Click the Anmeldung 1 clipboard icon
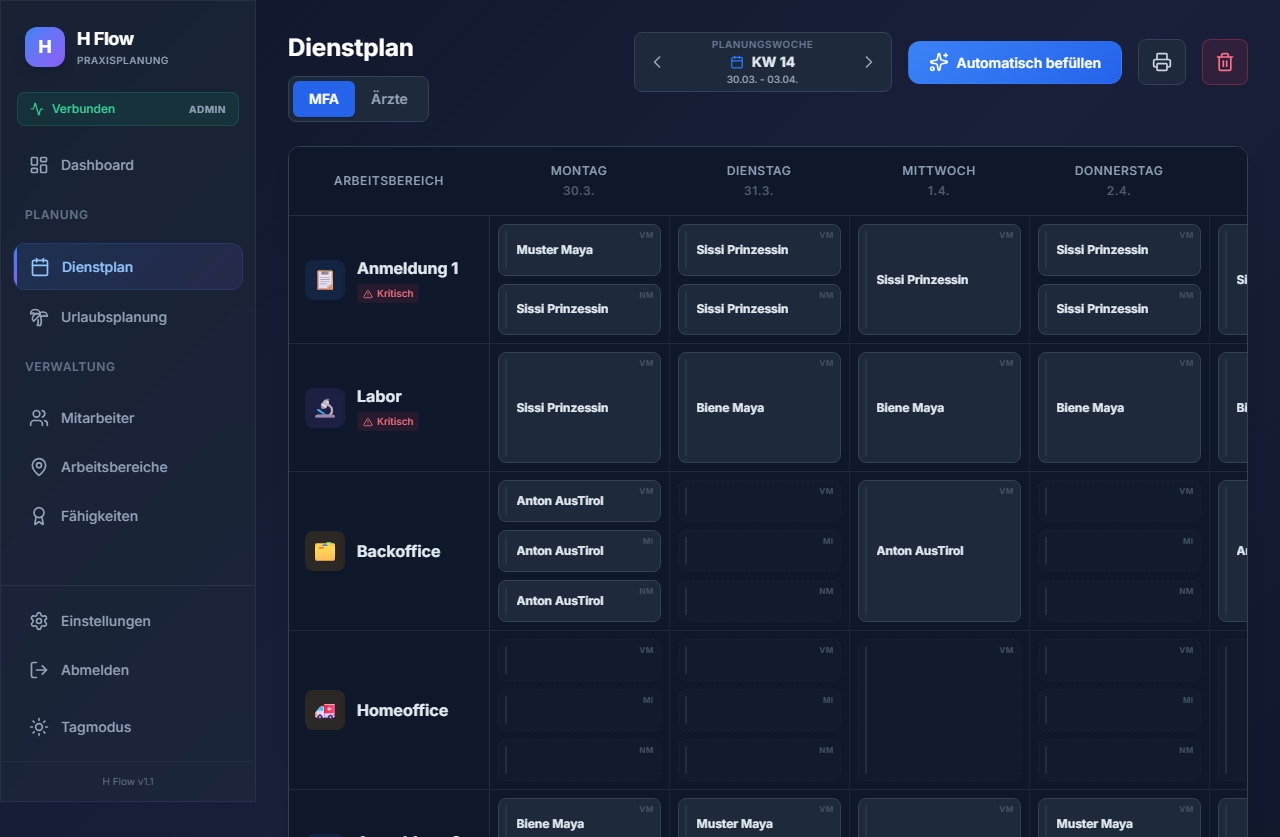 click(x=325, y=280)
